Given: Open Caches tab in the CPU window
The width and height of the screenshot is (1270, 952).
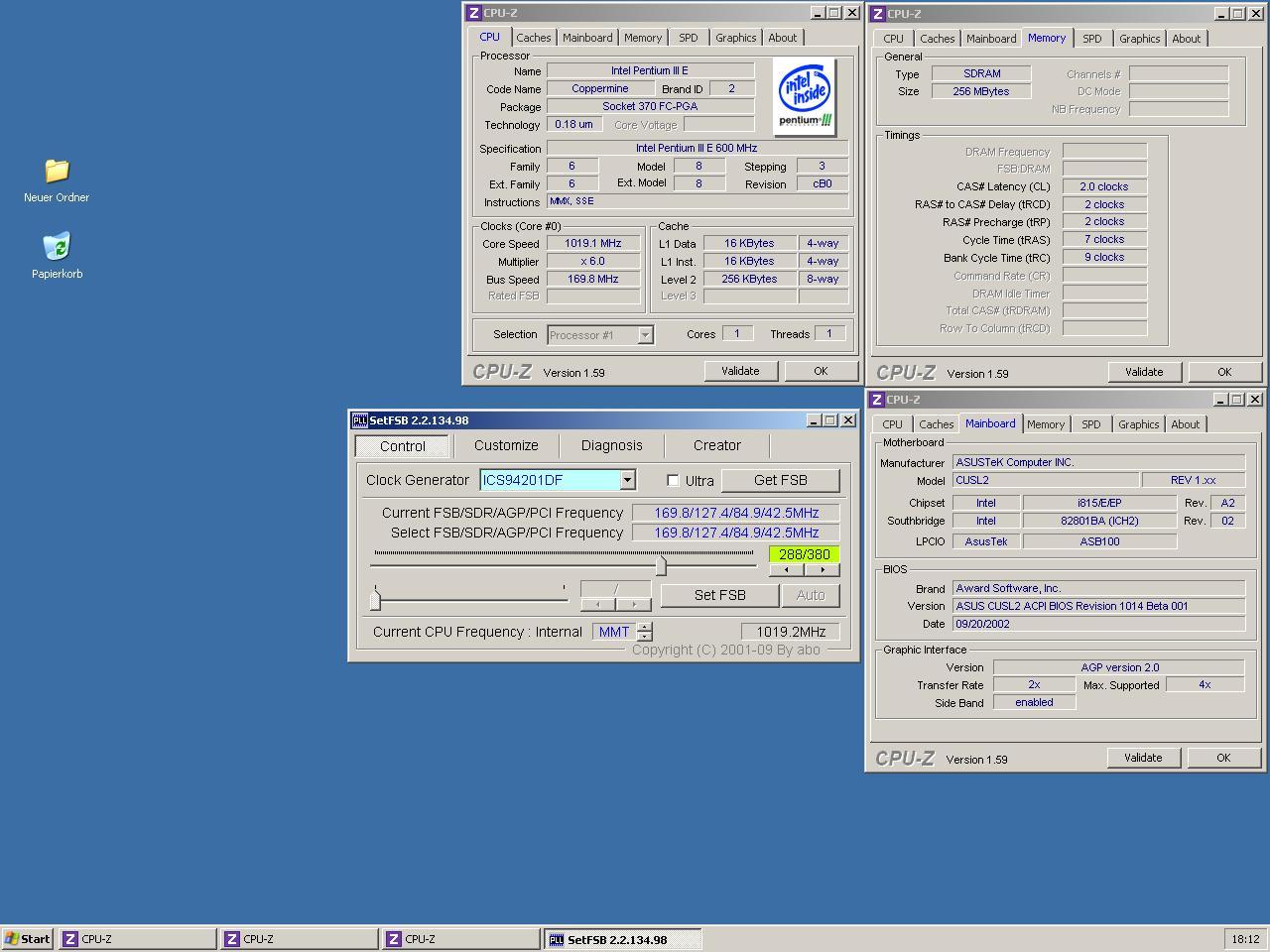Looking at the screenshot, I should 534,38.
